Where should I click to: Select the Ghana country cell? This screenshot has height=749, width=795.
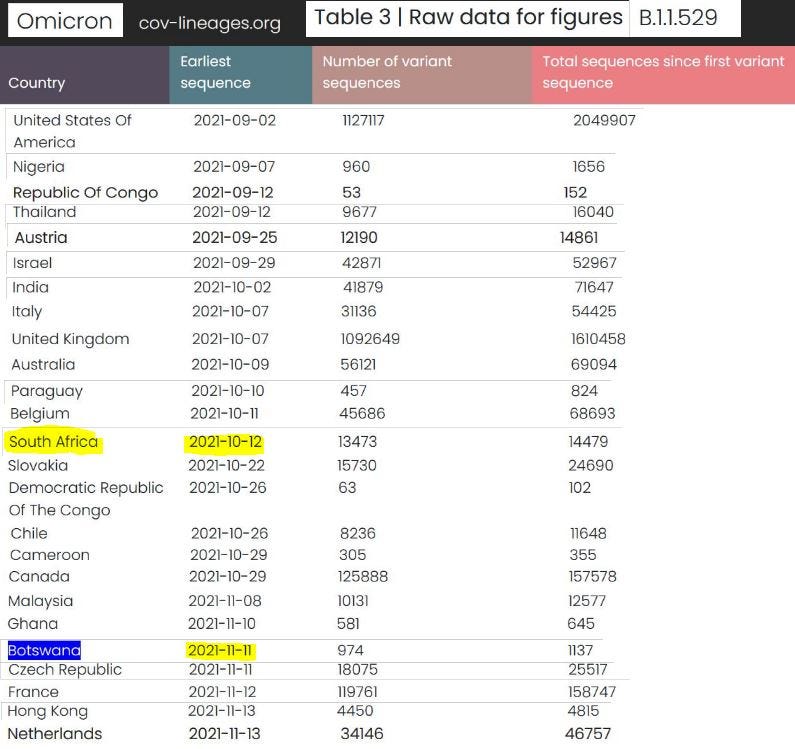tap(33, 624)
